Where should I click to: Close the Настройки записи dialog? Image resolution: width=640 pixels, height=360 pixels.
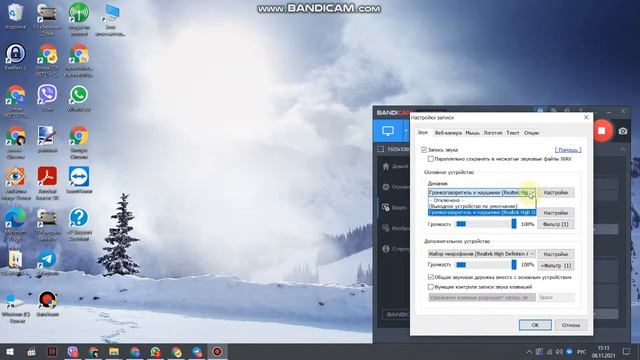[x=586, y=118]
